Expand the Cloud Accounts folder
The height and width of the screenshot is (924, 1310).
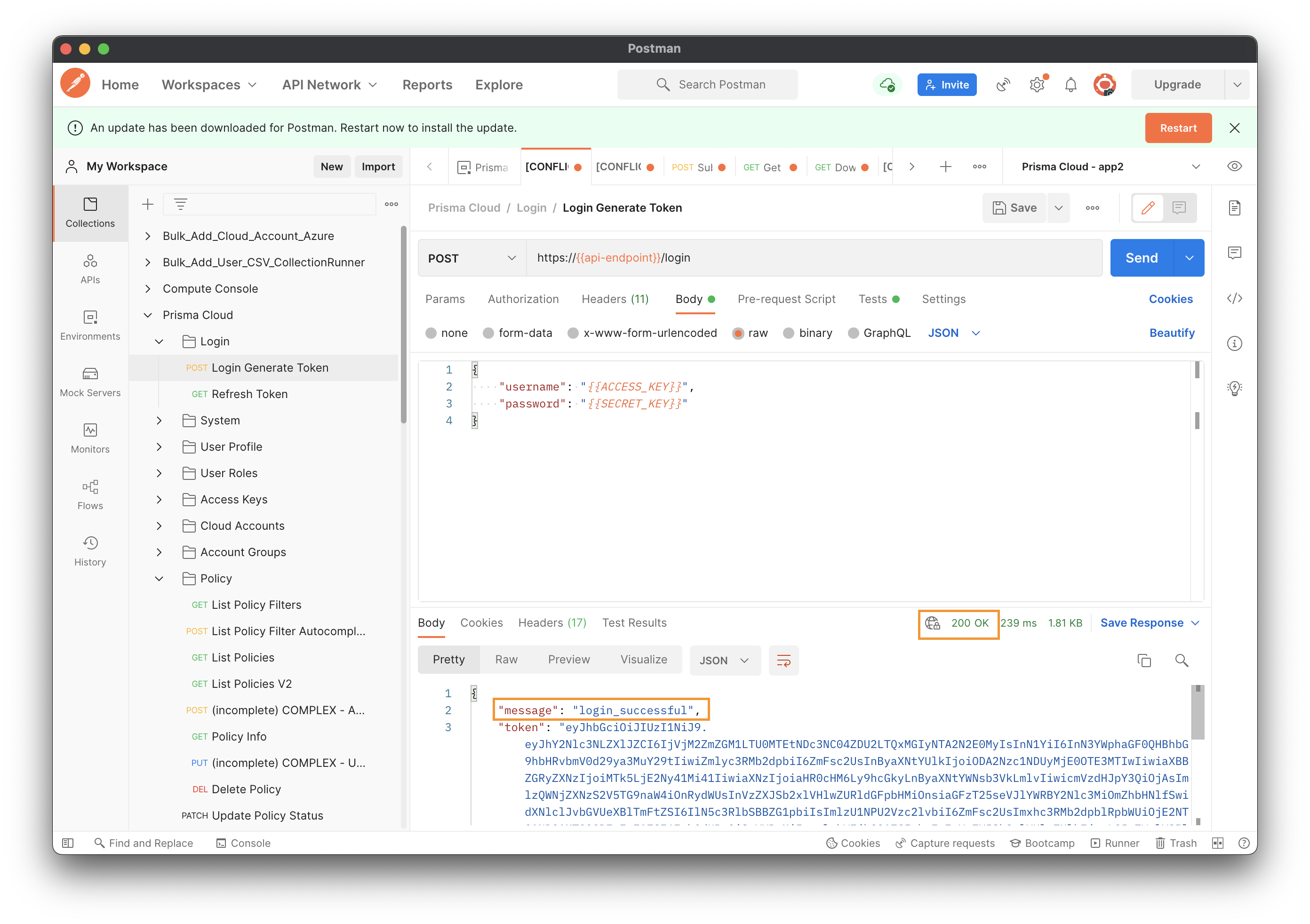159,526
